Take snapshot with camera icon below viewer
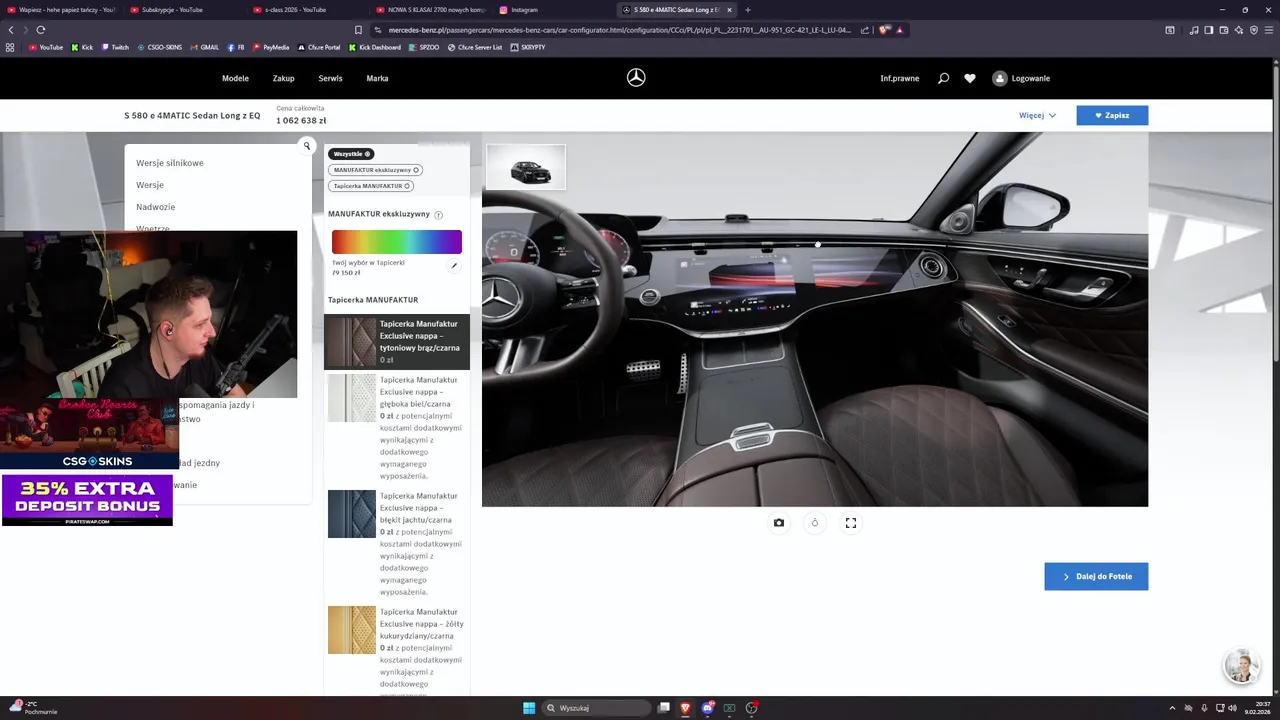The height and width of the screenshot is (720, 1280). pyautogui.click(x=779, y=523)
